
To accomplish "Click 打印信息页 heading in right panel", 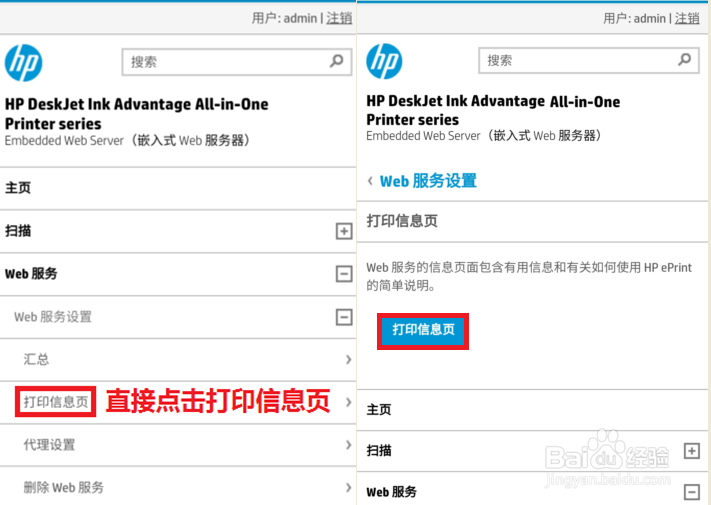I will pos(402,221).
